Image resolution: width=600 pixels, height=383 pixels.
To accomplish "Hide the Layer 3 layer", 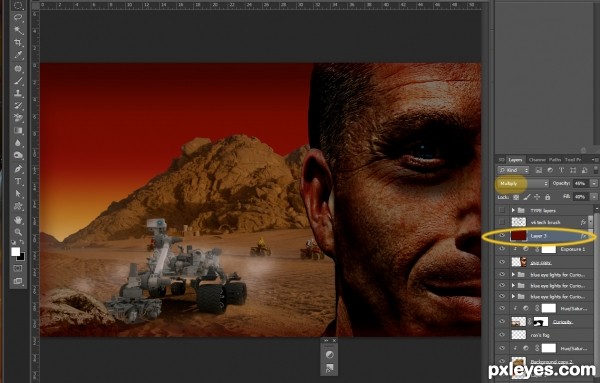I will (502, 236).
